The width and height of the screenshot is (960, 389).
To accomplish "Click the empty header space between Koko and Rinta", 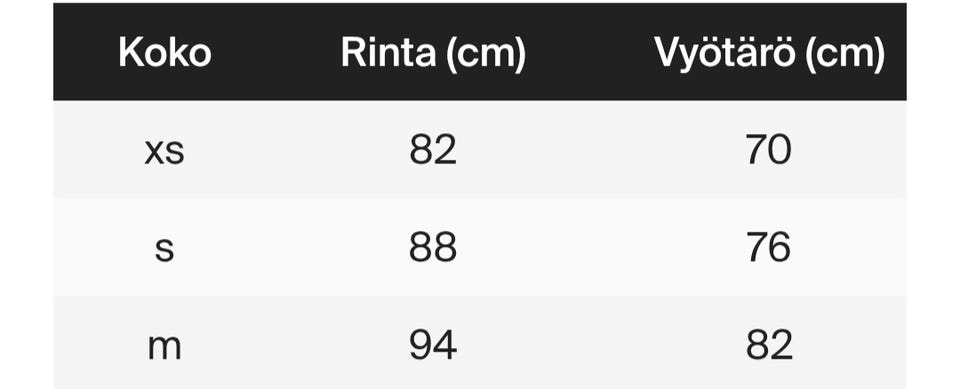I will tap(276, 52).
